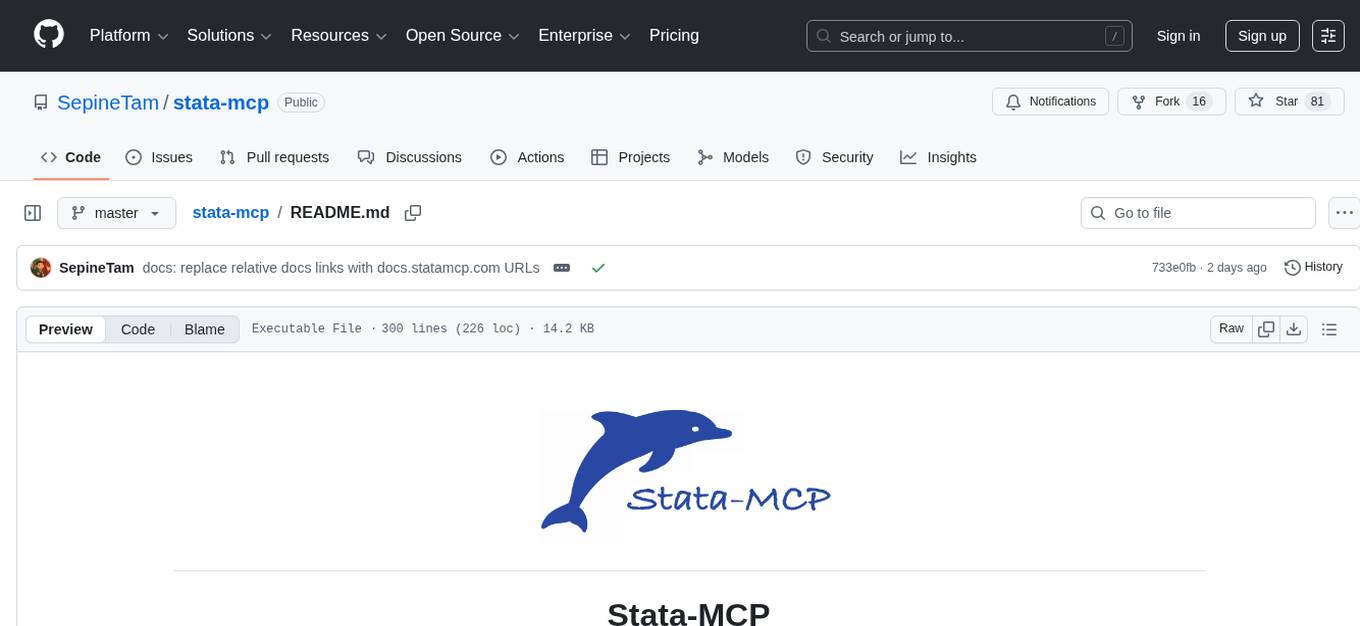Expand the truncated commit message ellipsis
The image size is (1360, 626).
(561, 267)
